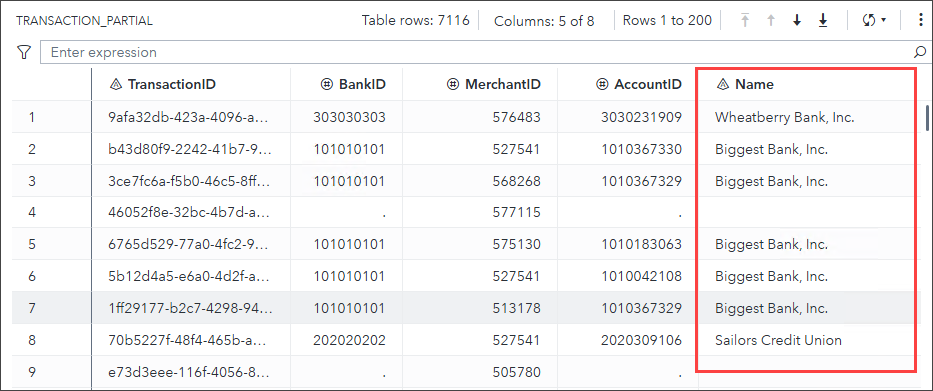Viewport: 933px width, 391px height.
Task: Click MerchantID value 568268
Action: click(516, 181)
